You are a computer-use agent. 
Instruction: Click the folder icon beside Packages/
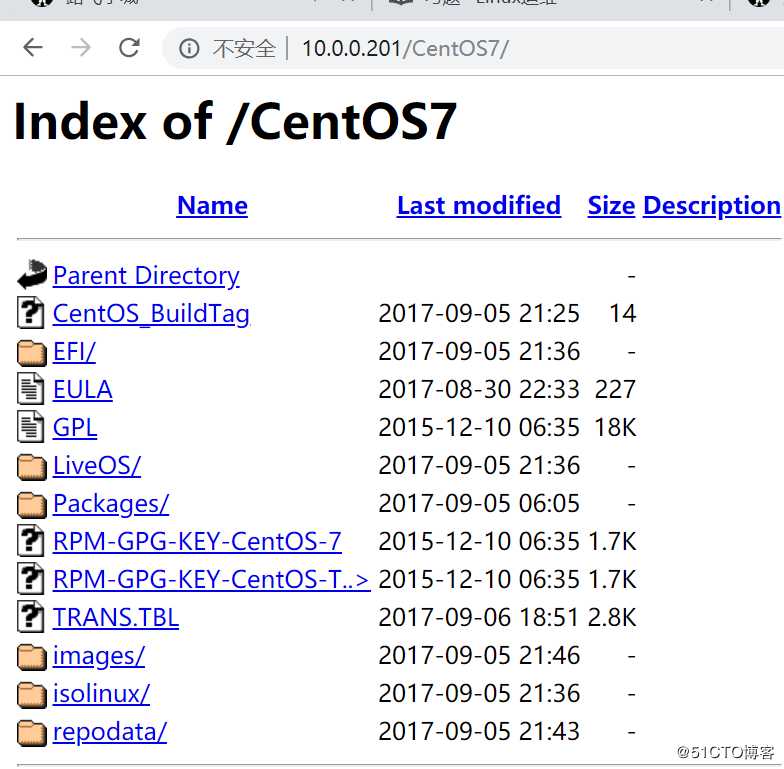click(x=32, y=504)
